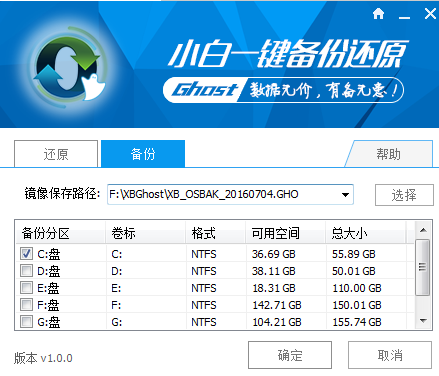Select the 142.71 GB free space cell
The height and width of the screenshot is (376, 439).
[277, 305]
